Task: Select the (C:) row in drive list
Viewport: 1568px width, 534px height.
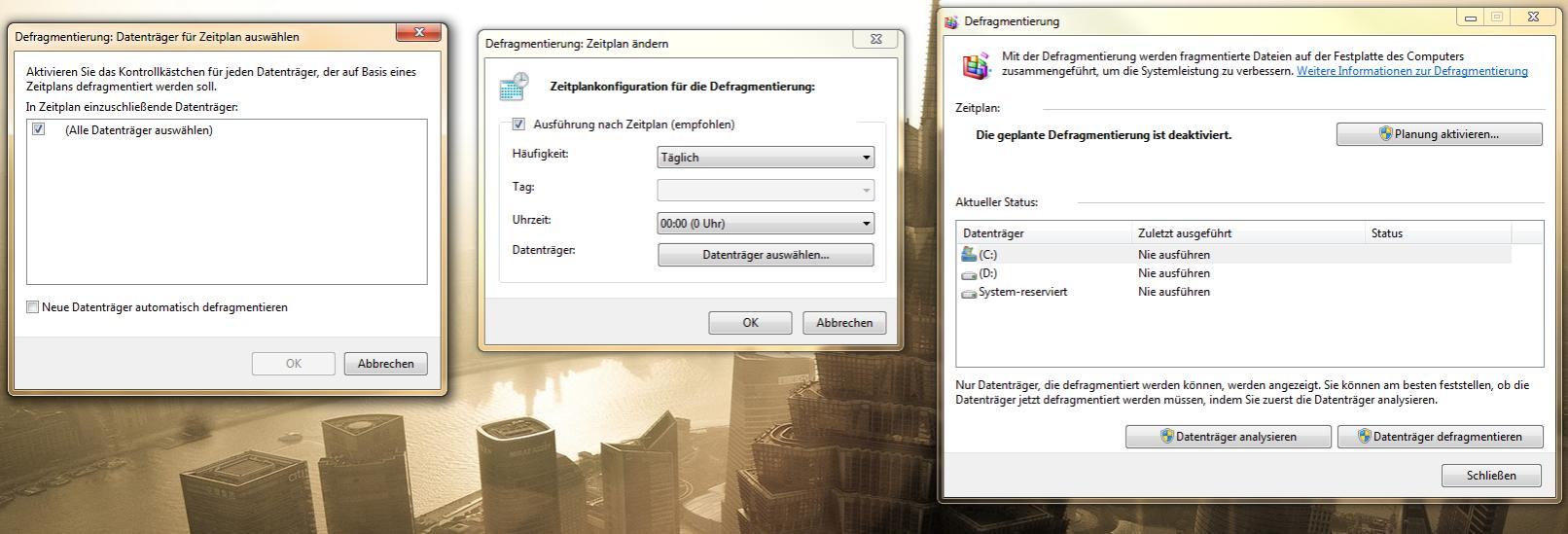Action: click(x=1234, y=255)
